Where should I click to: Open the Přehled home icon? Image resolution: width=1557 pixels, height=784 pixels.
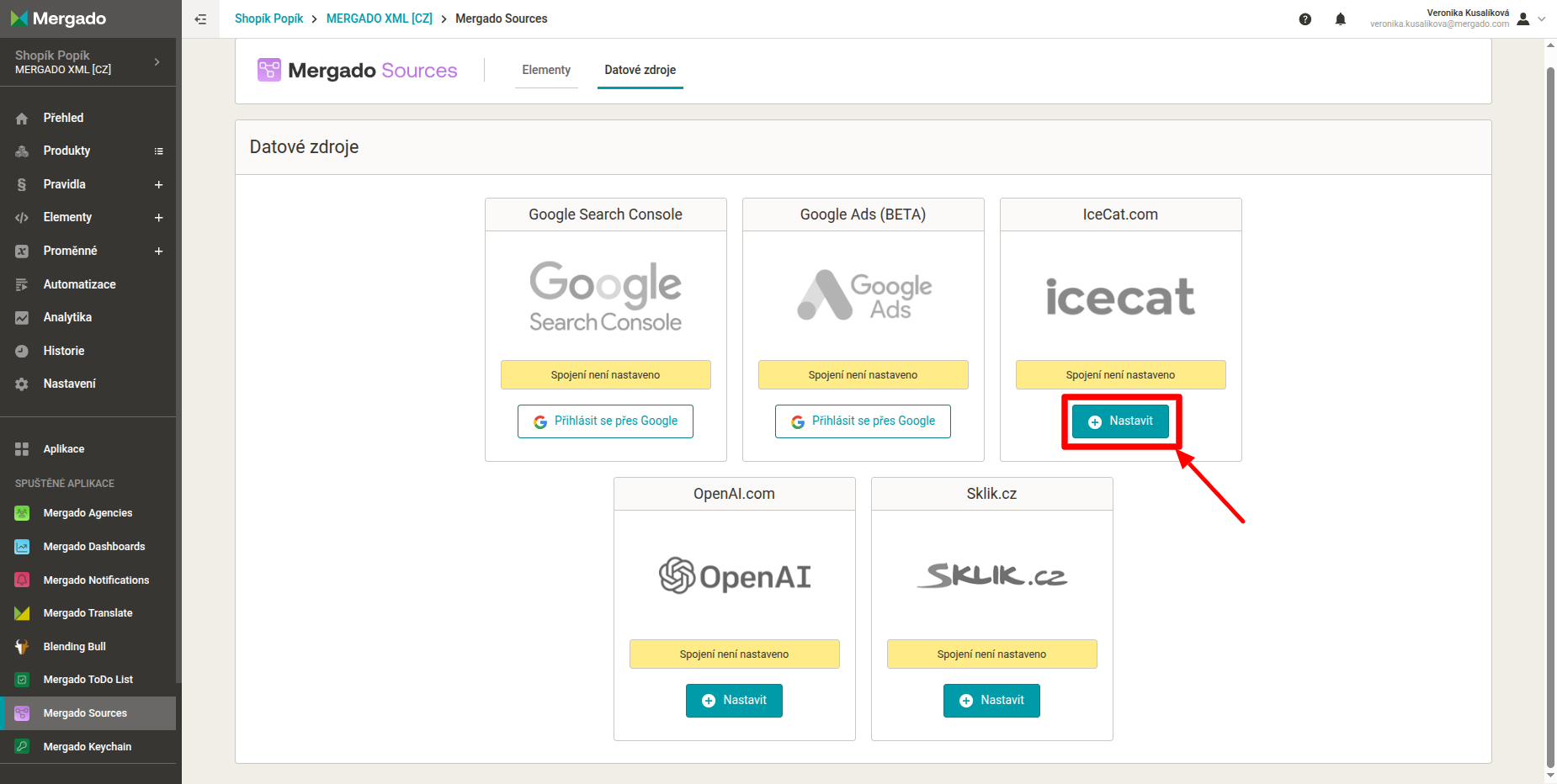pos(23,119)
